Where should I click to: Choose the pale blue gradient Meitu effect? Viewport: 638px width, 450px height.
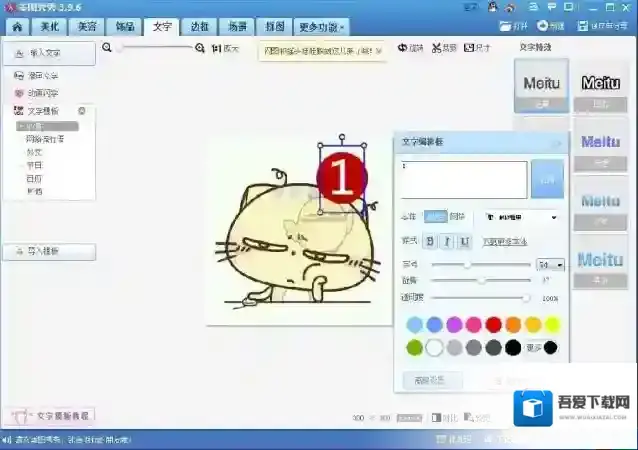[x=601, y=204]
